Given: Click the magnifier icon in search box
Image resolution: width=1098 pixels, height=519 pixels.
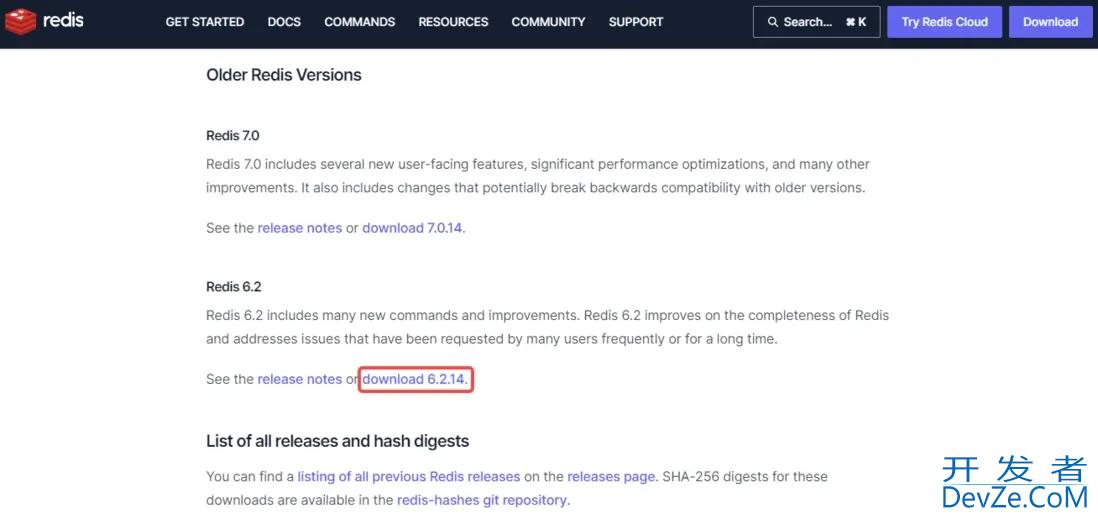Looking at the screenshot, I should 772,22.
